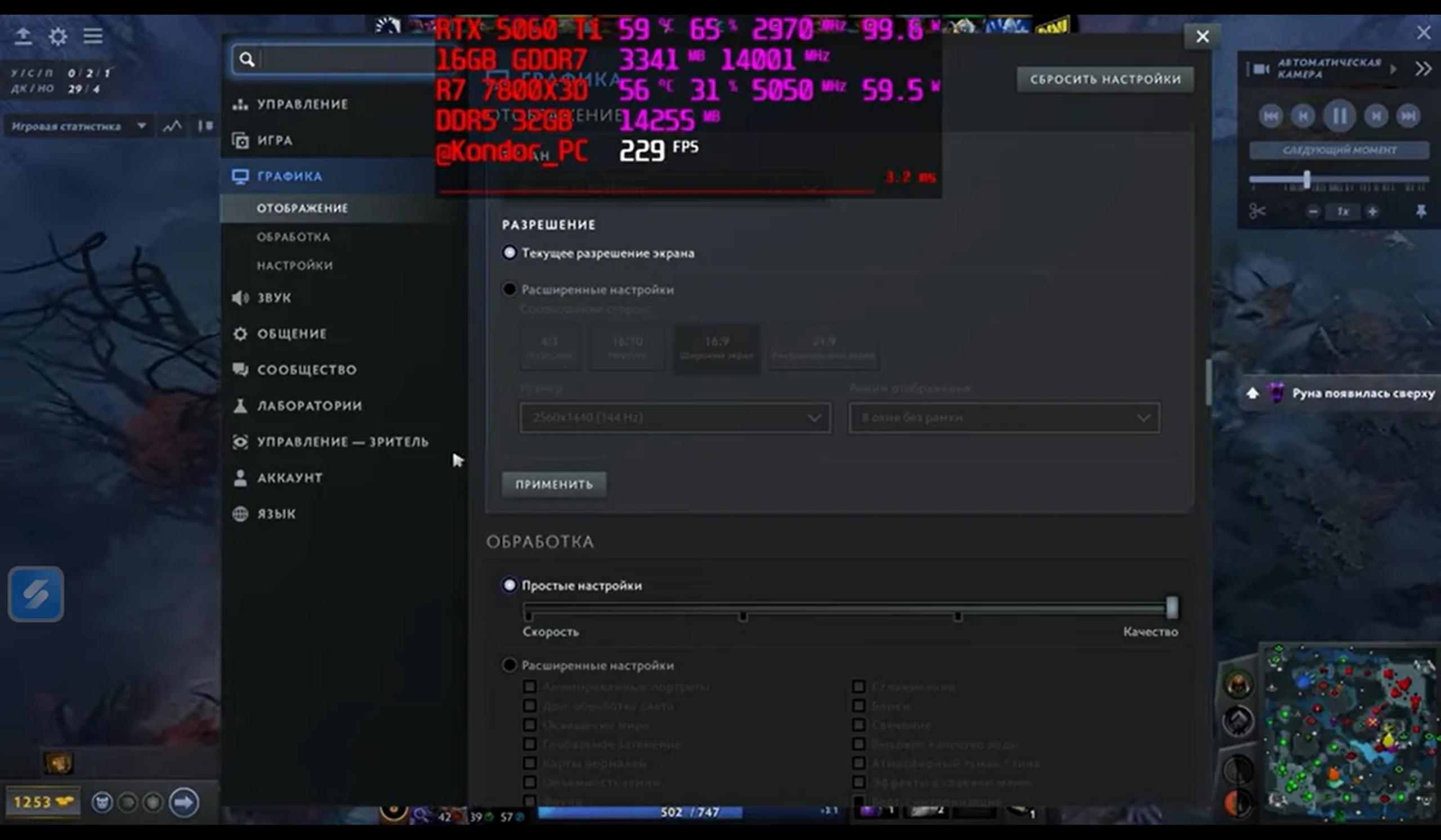Pin the replay panel with pushpin icon
Image resolution: width=1441 pixels, height=840 pixels.
pos(1420,212)
